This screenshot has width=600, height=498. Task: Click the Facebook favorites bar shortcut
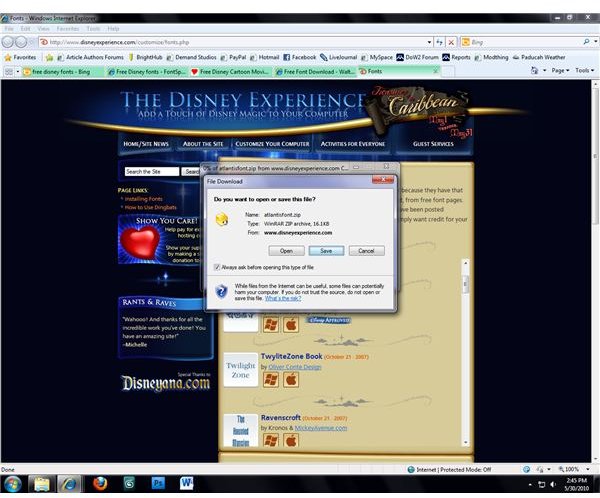(300, 57)
